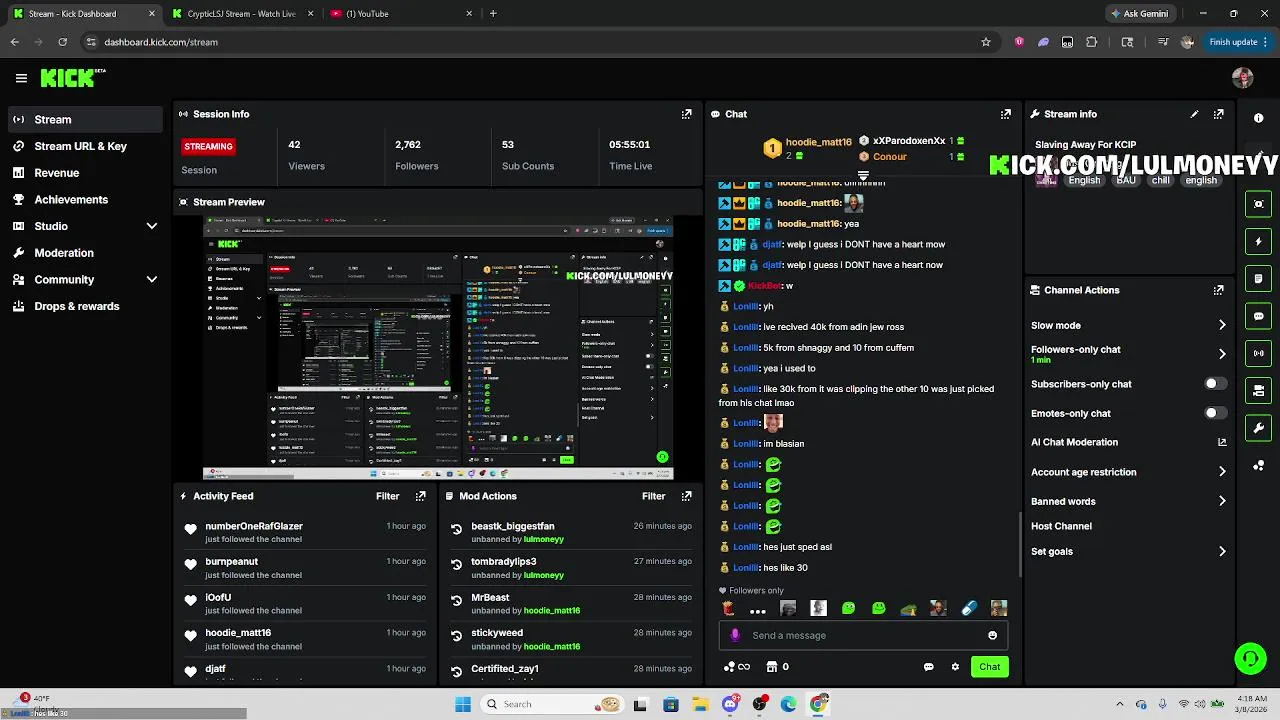
Task: Click the green wrench icon in right rail
Action: [1258, 428]
